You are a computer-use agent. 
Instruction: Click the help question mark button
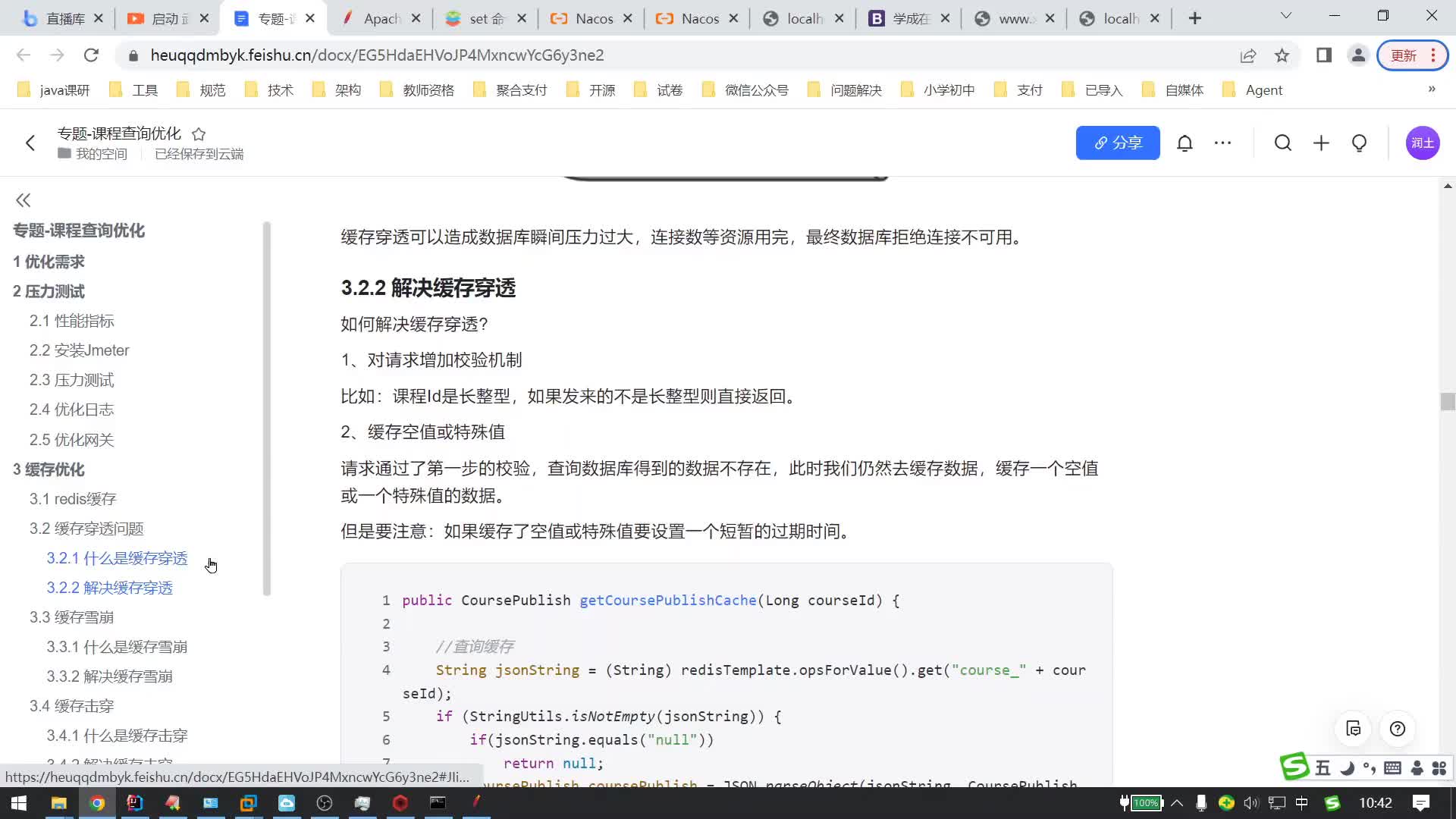1398,729
